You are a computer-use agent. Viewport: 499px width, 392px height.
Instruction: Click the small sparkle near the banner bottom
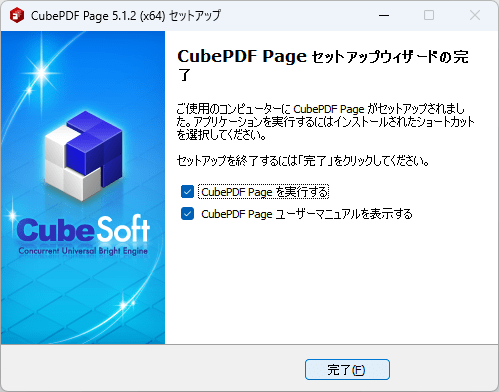click(x=124, y=305)
